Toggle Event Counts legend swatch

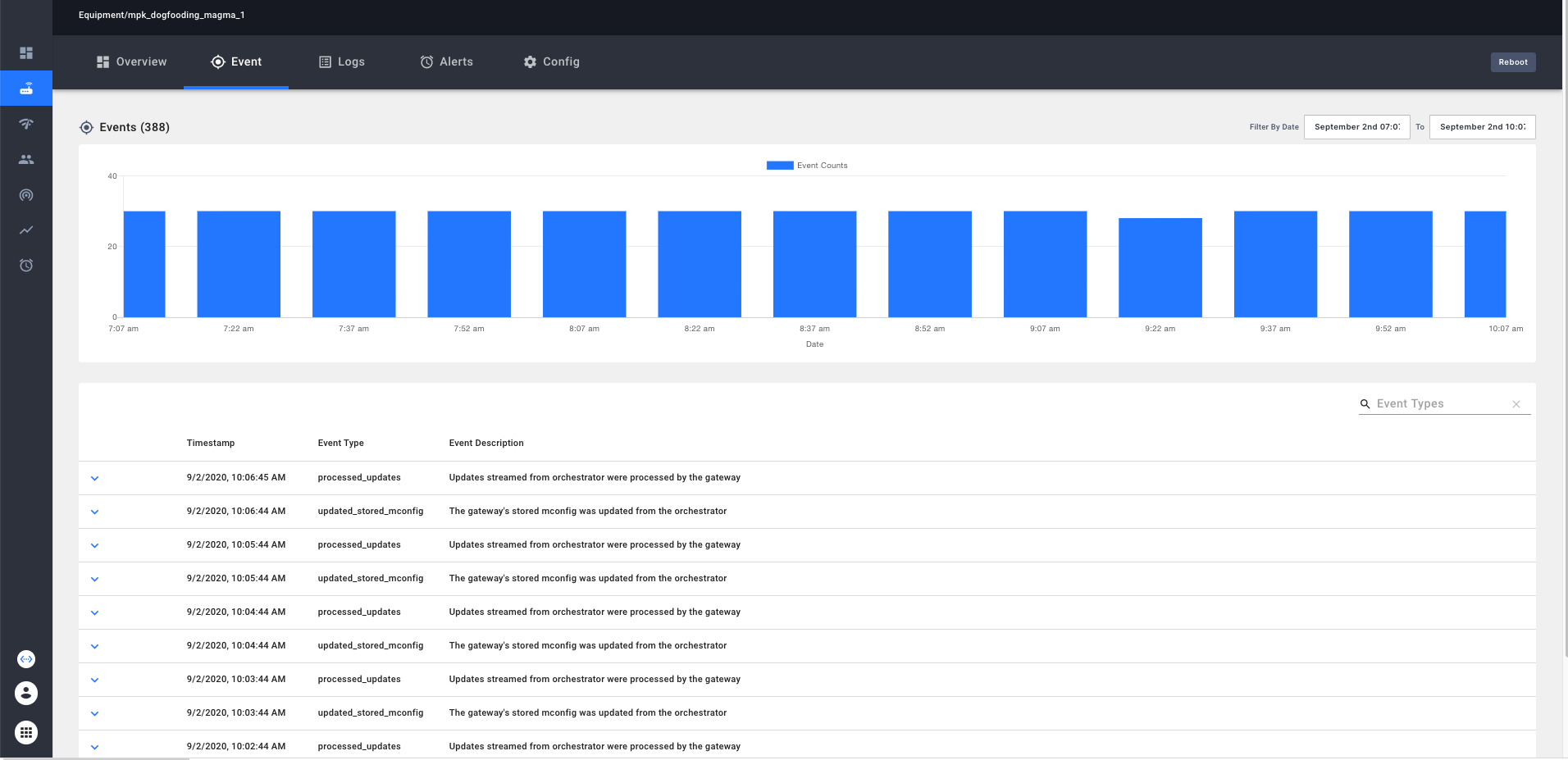779,166
